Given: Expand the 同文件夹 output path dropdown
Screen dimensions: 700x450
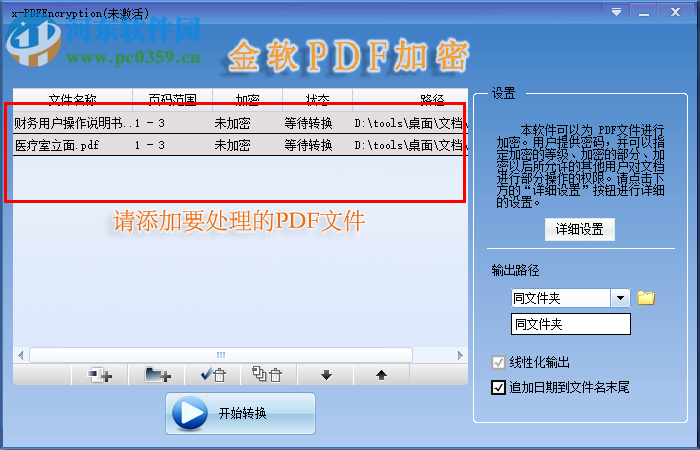Looking at the screenshot, I should pyautogui.click(x=620, y=298).
